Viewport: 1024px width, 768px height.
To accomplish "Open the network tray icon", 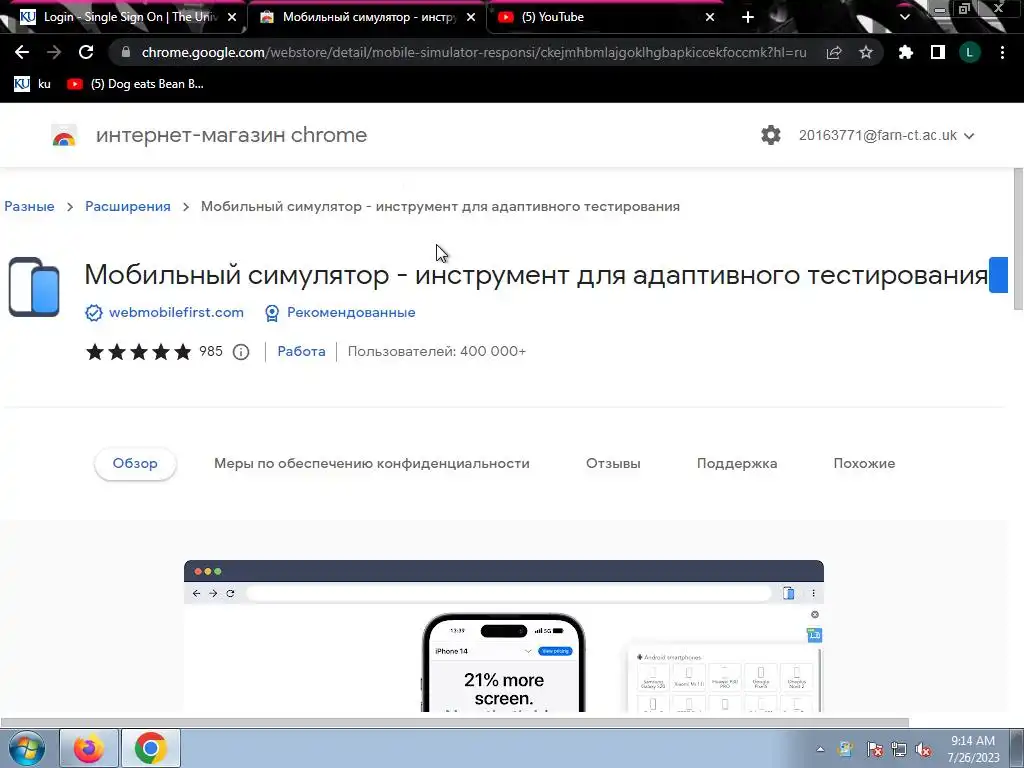I will [899, 750].
